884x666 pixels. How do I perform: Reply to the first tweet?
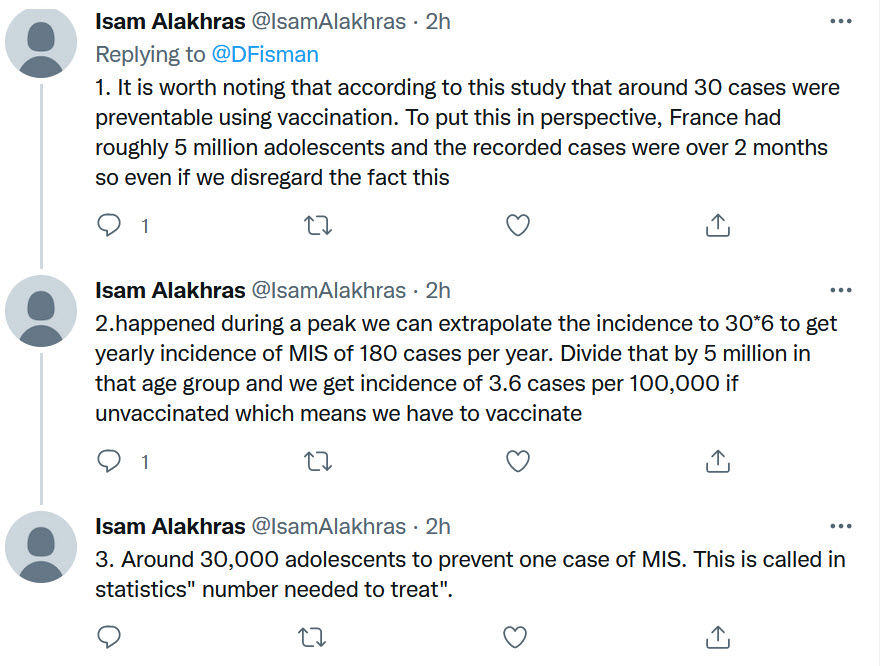pos(109,226)
